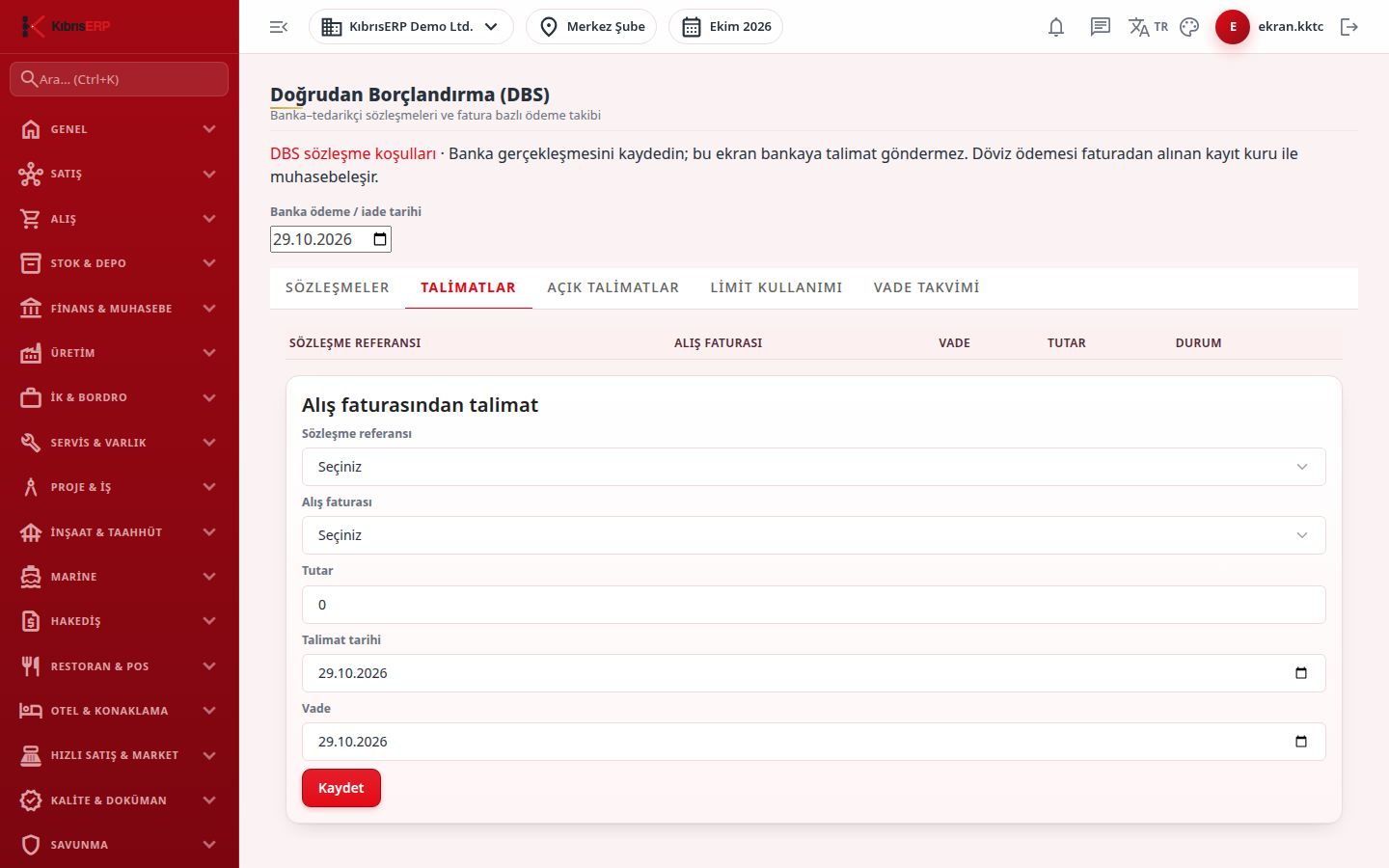This screenshot has height=868, width=1389.
Task: Click DBS sözleşme koşulları link
Action: pyautogui.click(x=353, y=153)
